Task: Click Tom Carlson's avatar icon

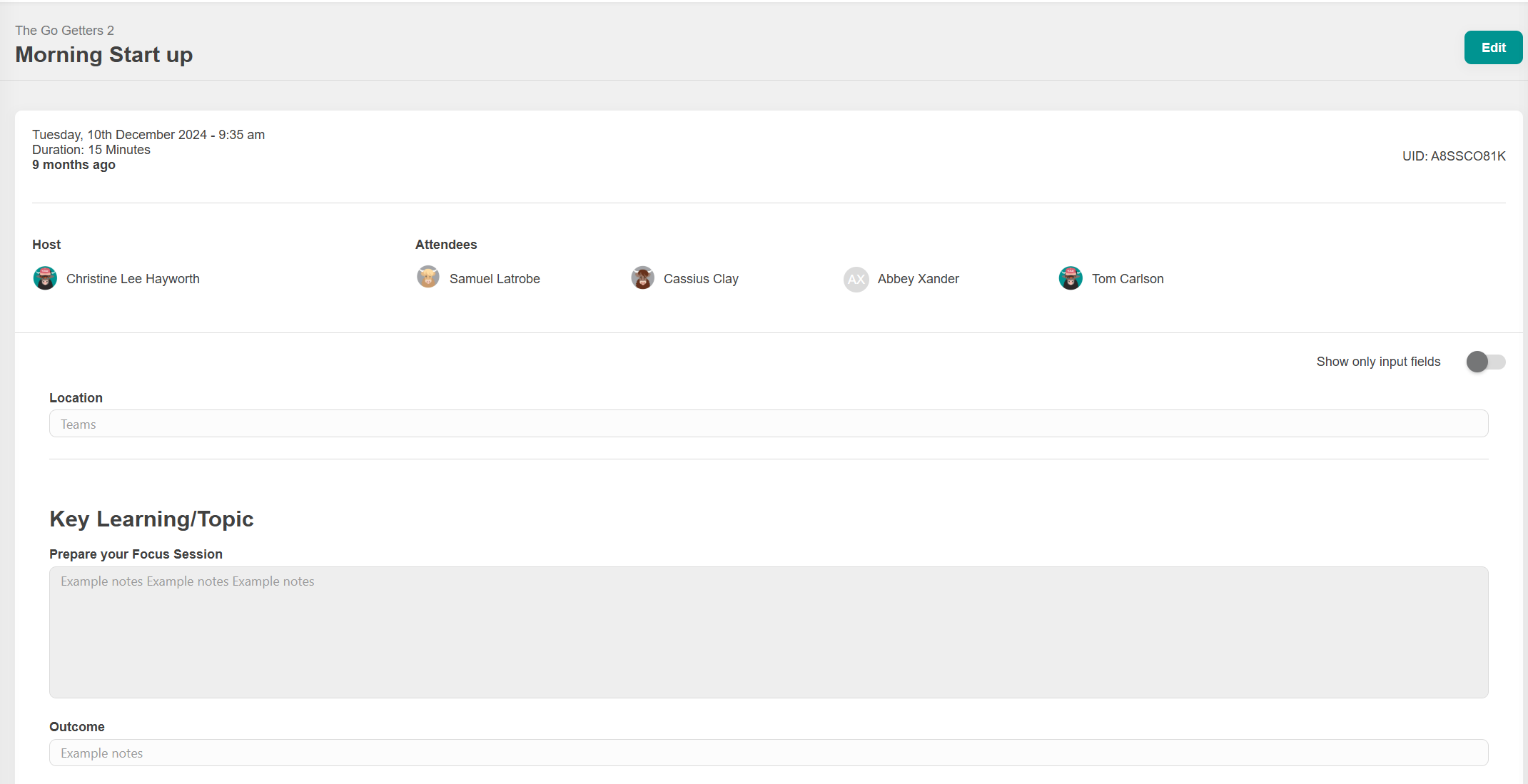Action: (1070, 278)
